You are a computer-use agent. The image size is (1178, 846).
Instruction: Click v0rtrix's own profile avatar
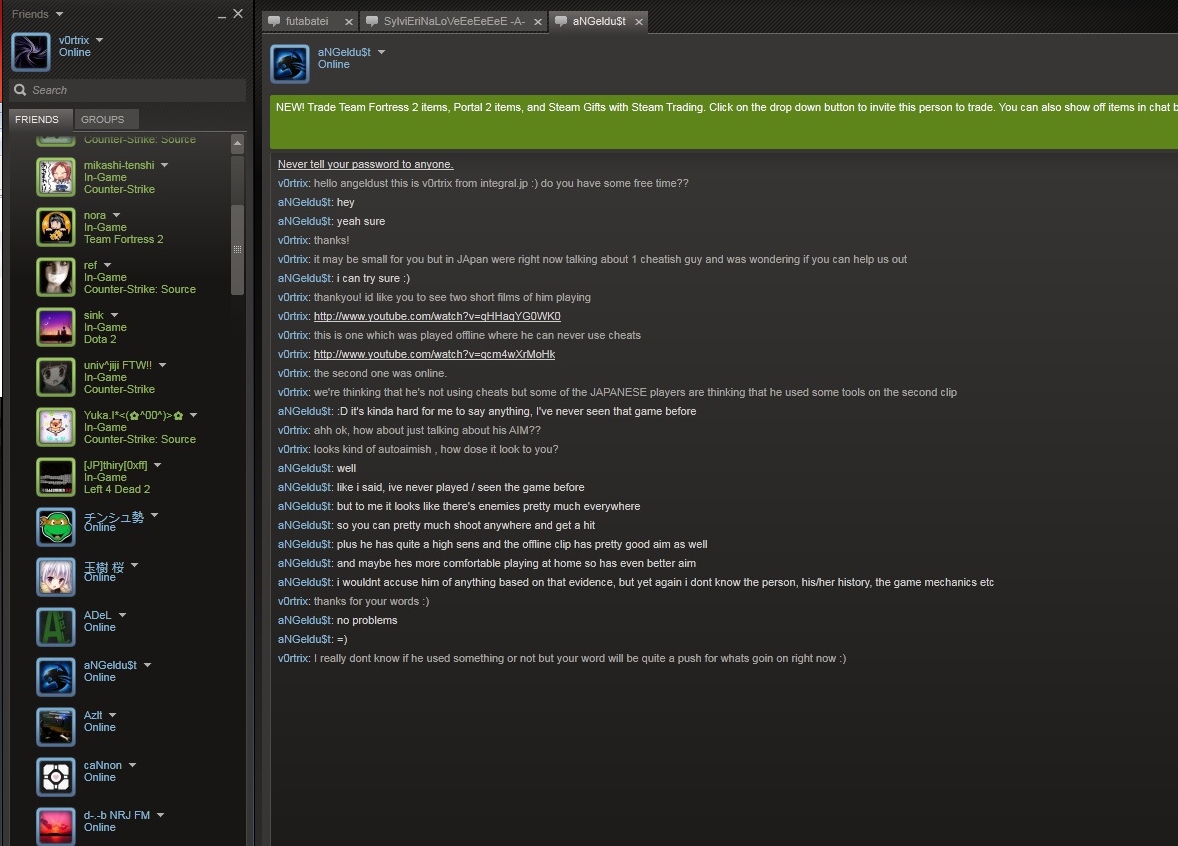click(x=31, y=52)
